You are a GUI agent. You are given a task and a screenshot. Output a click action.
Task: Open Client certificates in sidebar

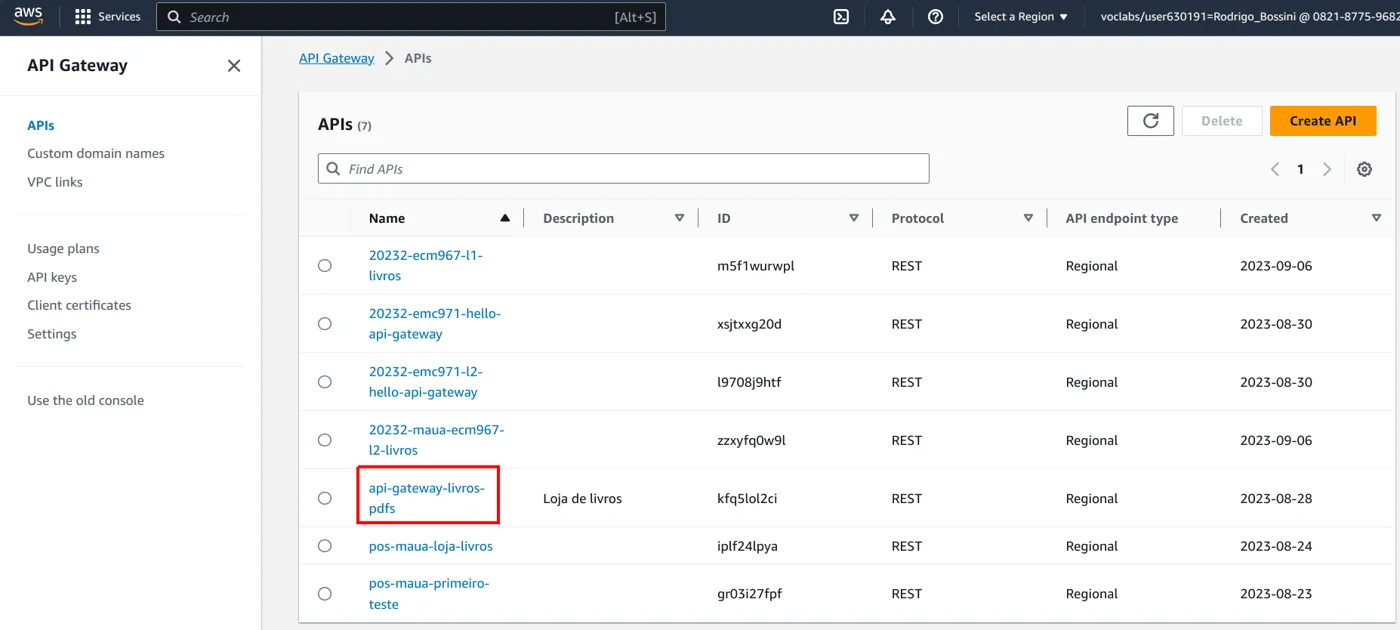point(79,306)
